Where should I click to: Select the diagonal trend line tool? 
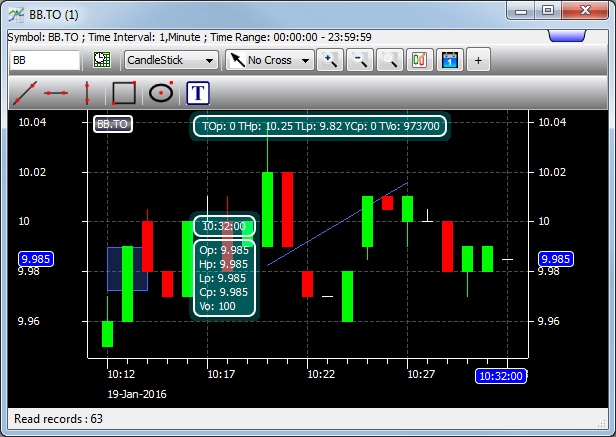(x=25, y=93)
